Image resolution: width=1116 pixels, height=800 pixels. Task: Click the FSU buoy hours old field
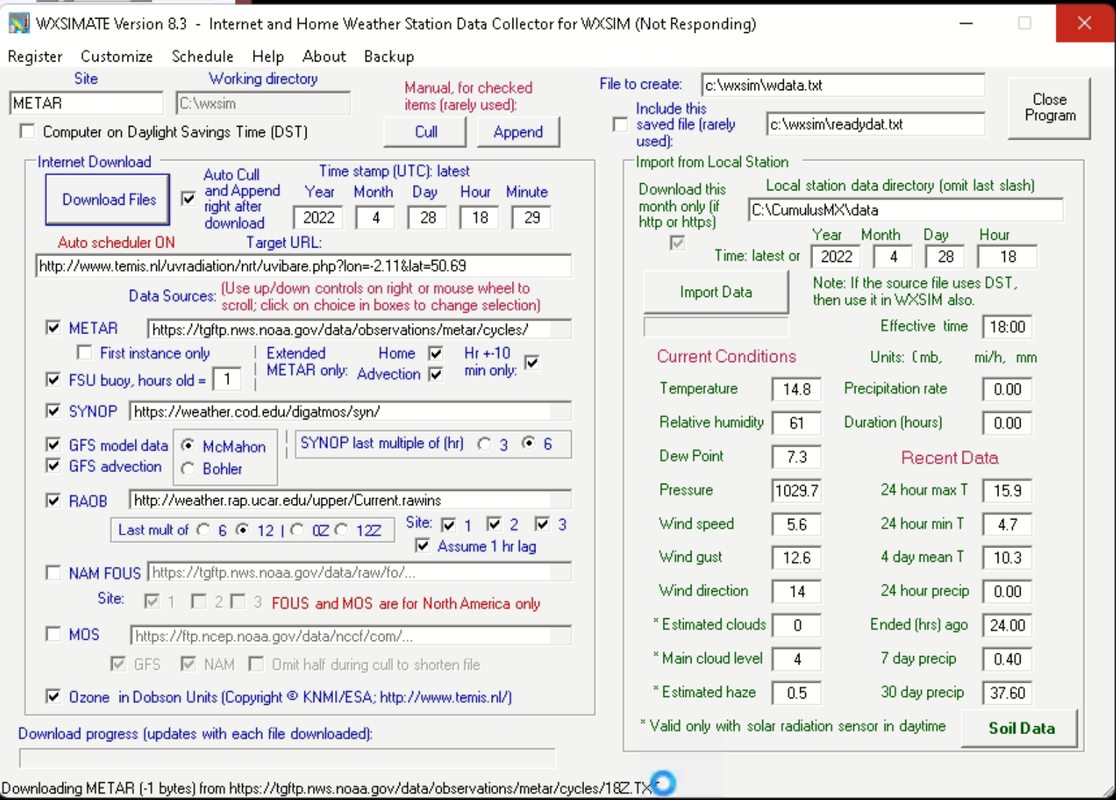[x=227, y=379]
